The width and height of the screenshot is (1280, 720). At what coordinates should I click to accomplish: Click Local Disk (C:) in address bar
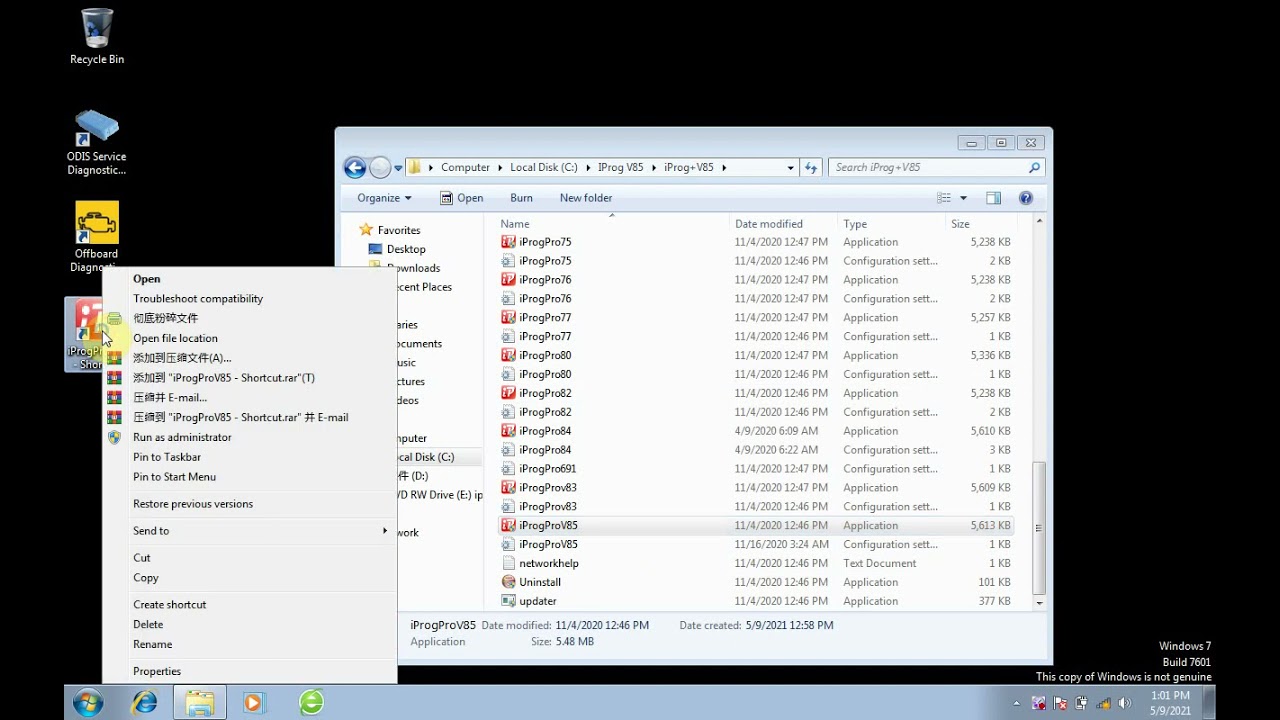click(x=544, y=167)
